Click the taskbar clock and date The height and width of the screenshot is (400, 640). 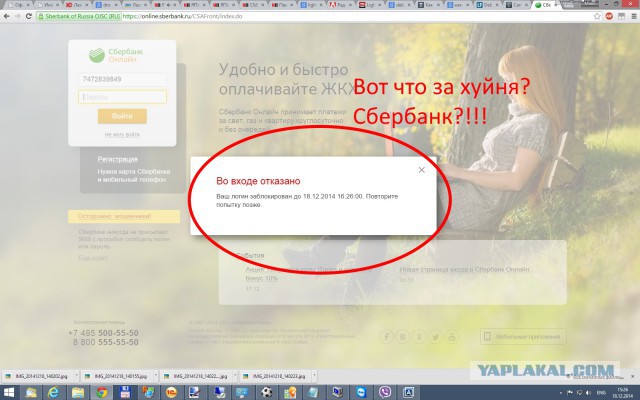pos(623,393)
